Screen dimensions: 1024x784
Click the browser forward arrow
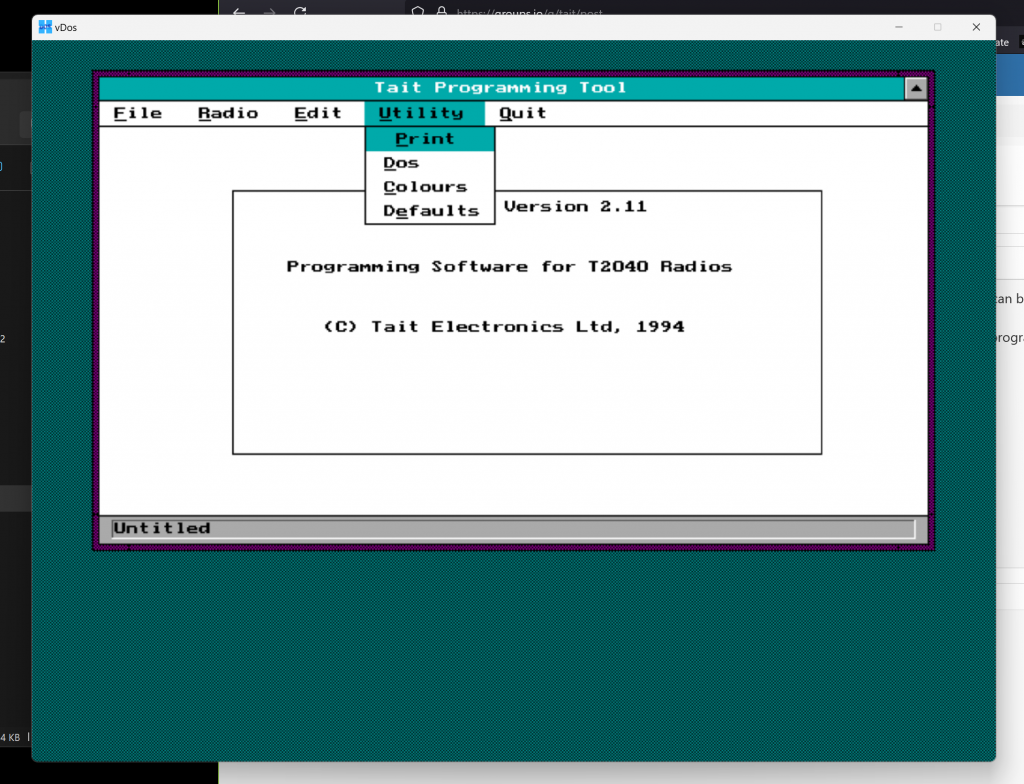tap(269, 13)
